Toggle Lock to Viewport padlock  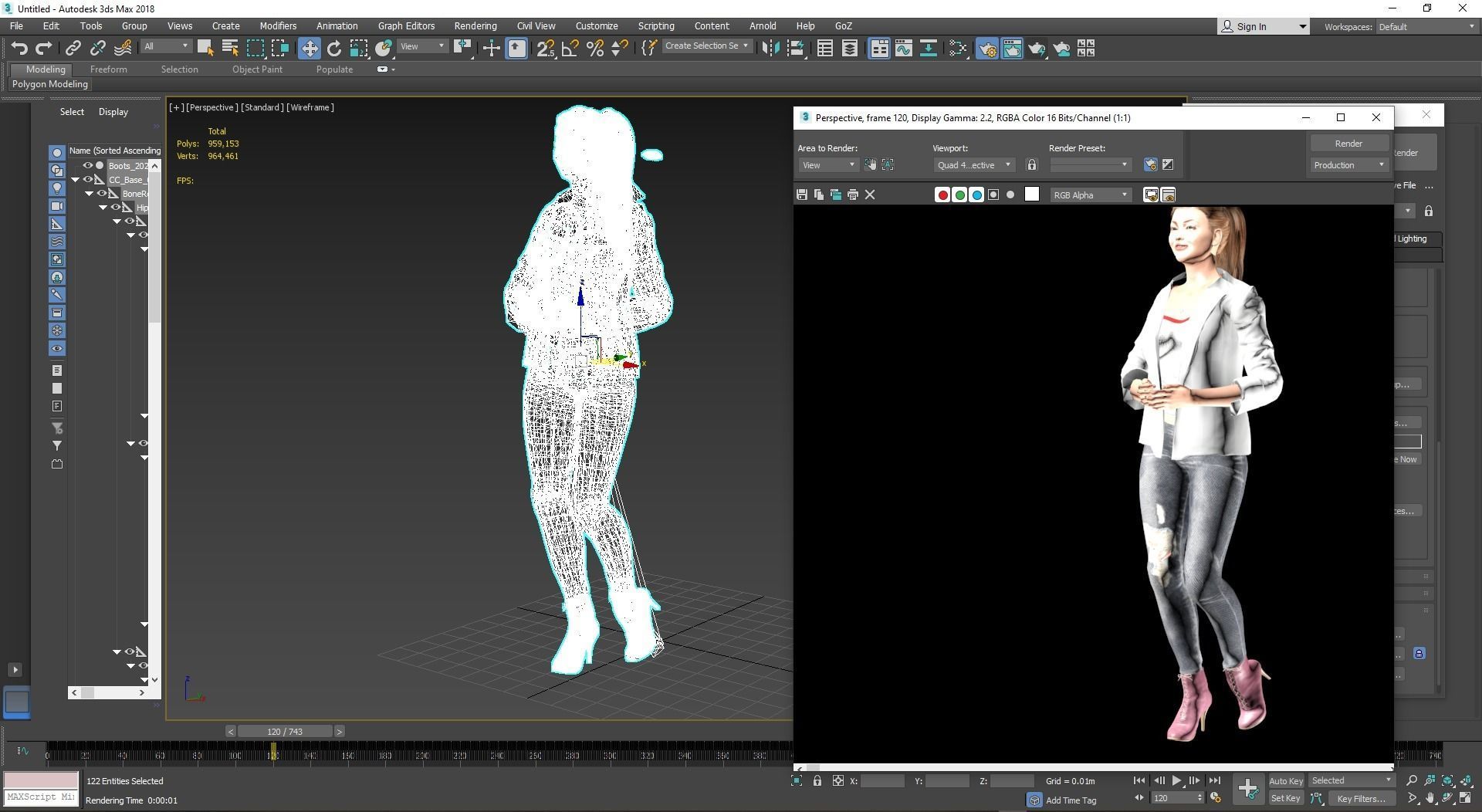[1032, 165]
